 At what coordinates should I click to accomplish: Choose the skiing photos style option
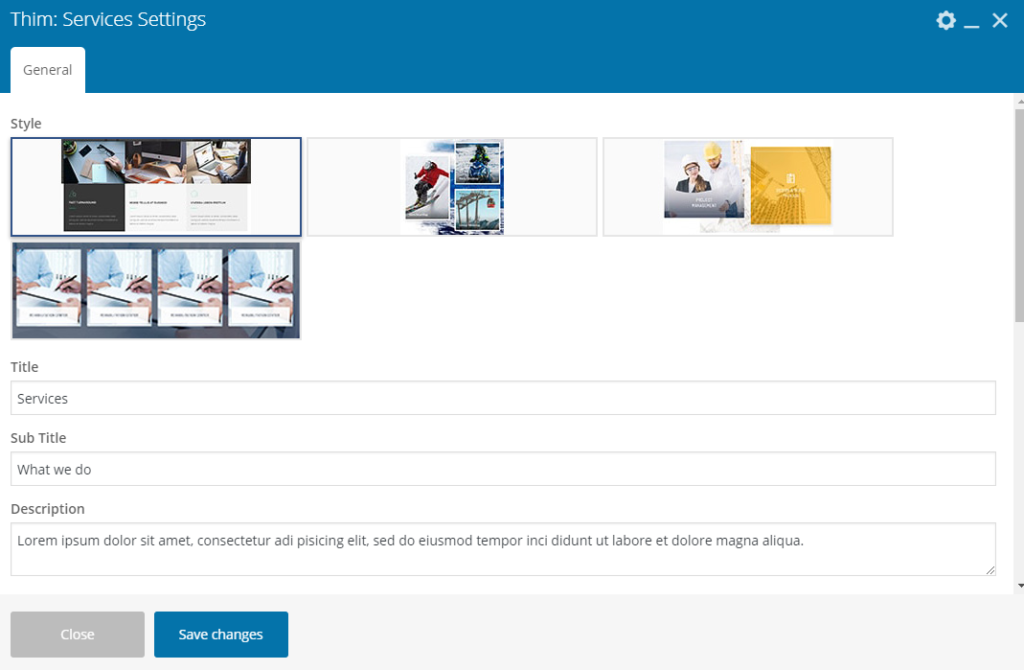point(451,186)
